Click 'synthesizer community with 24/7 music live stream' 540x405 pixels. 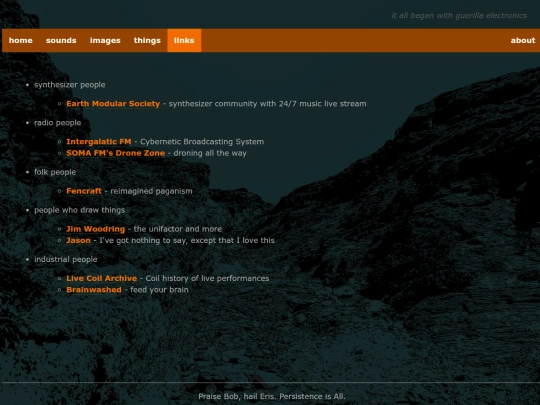click(x=268, y=104)
